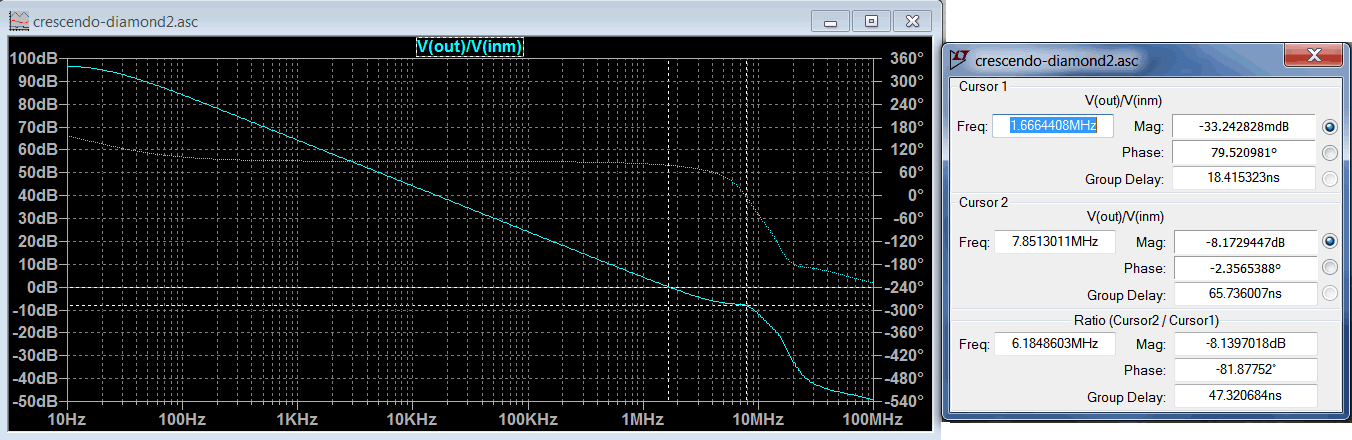Image resolution: width=1352 pixels, height=440 pixels.
Task: Click Ratio Mag value -8.1397018dB
Action: (1244, 344)
